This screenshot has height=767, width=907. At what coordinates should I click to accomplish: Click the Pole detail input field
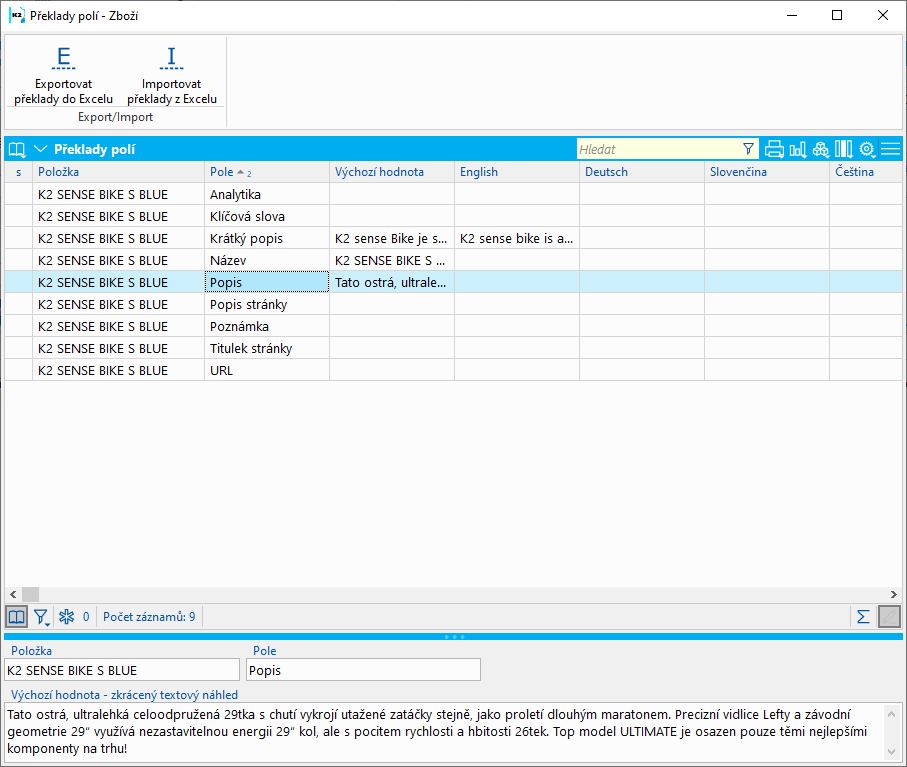pos(363,670)
